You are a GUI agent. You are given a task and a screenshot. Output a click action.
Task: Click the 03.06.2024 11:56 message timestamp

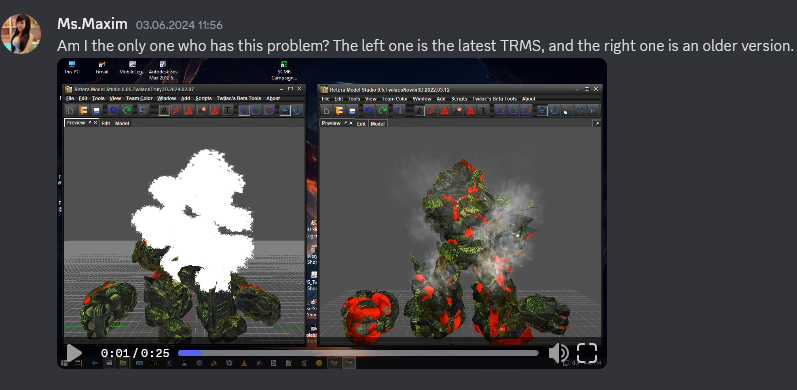point(179,25)
